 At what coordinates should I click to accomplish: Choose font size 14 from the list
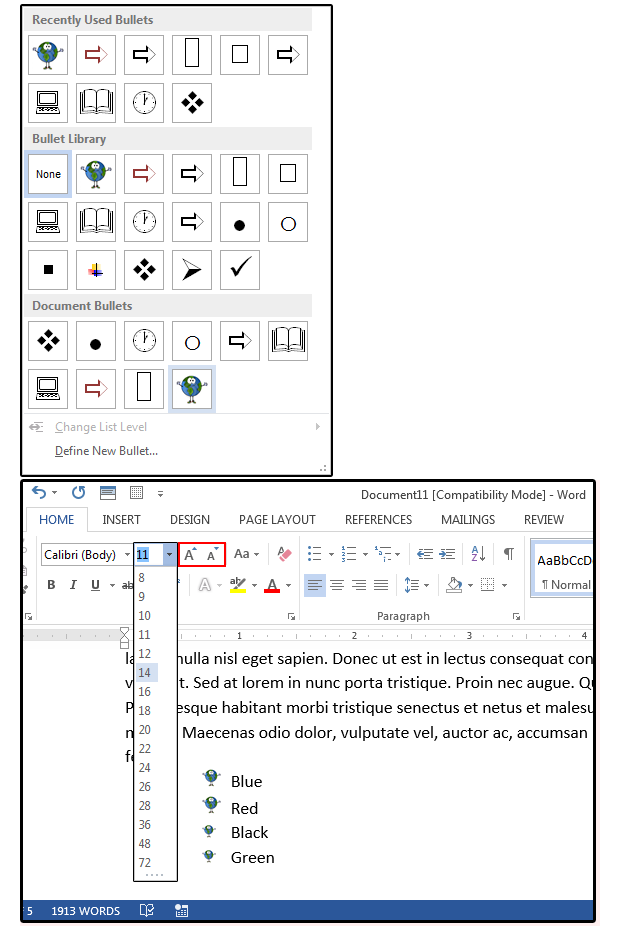pos(146,672)
